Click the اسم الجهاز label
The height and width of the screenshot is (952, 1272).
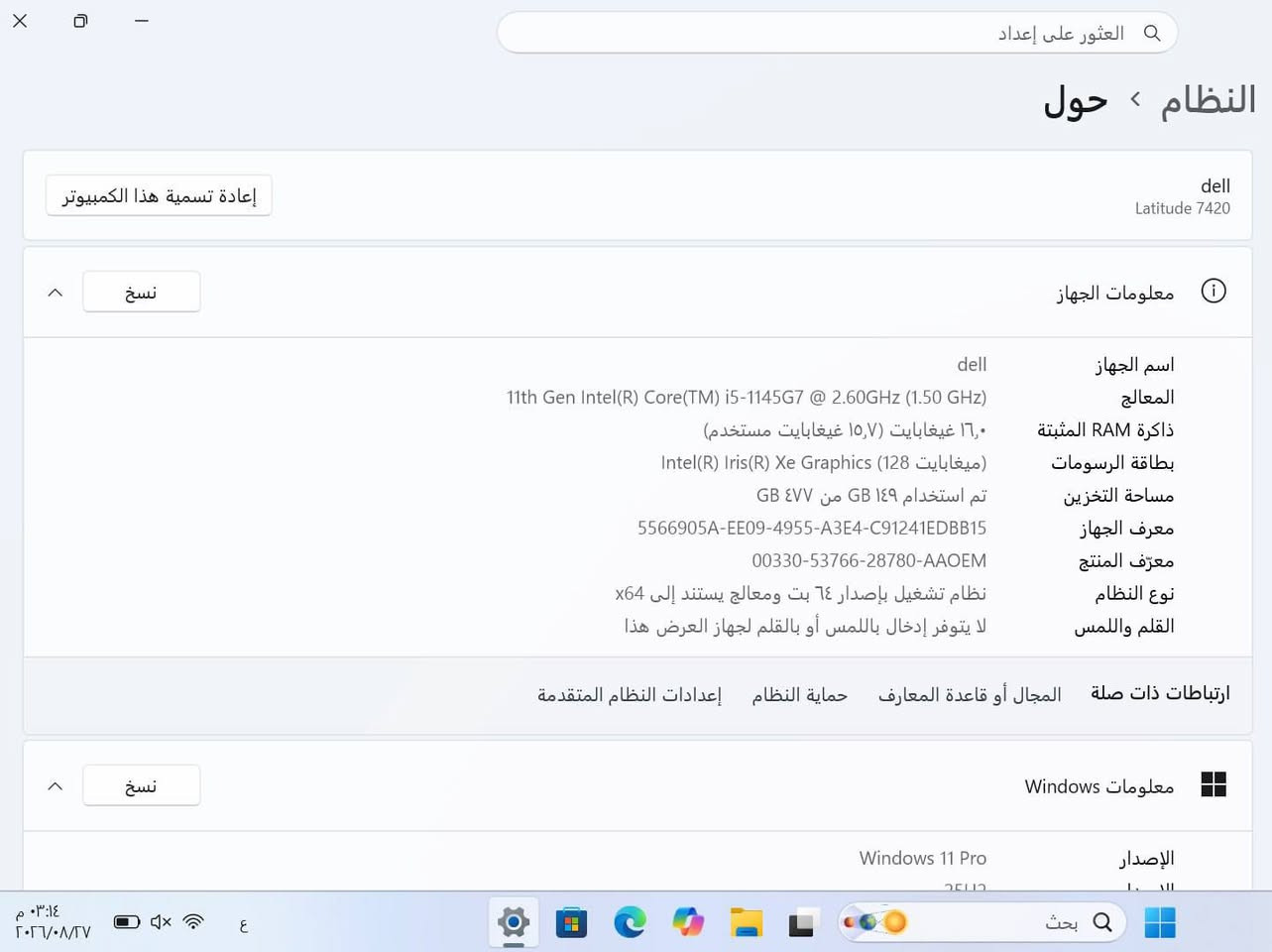1134,365
